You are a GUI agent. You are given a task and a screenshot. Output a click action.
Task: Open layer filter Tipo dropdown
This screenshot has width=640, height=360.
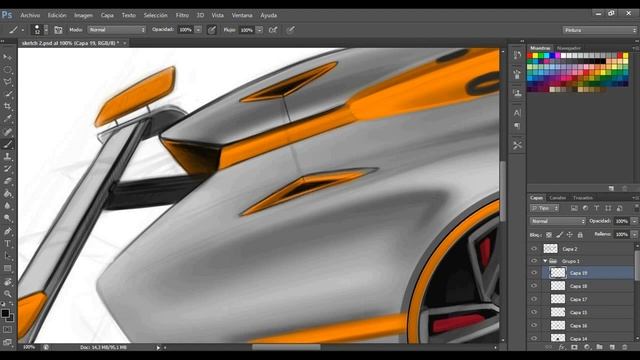coord(544,208)
